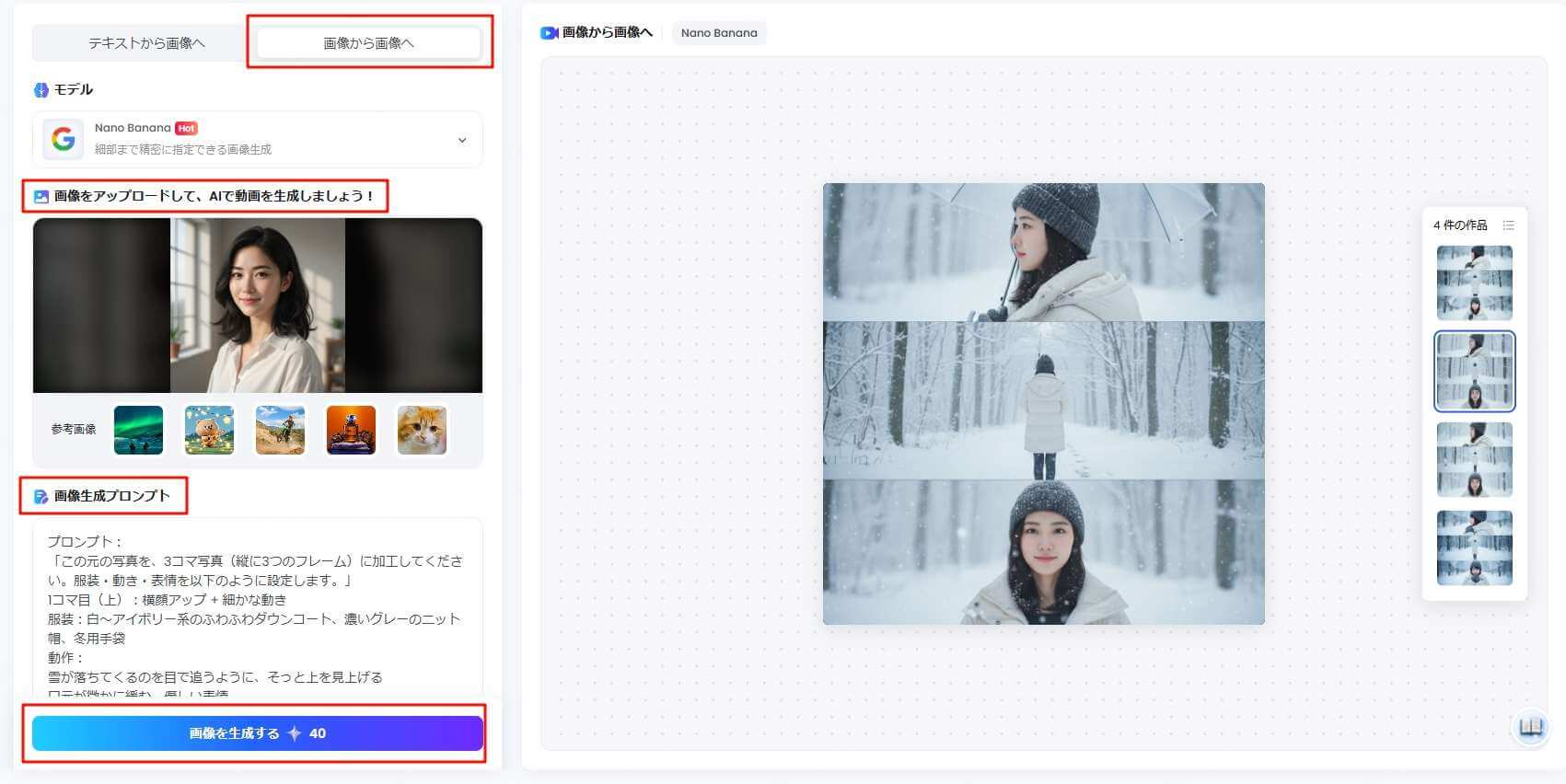Viewport: 1566px width, 784px height.
Task: Click the 画像生成プロンプト heading text
Action: 112,496
